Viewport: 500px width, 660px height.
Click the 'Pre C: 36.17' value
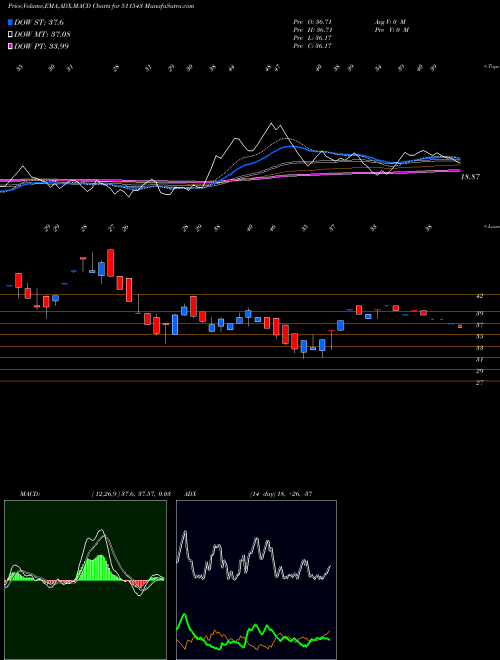tap(313, 46)
